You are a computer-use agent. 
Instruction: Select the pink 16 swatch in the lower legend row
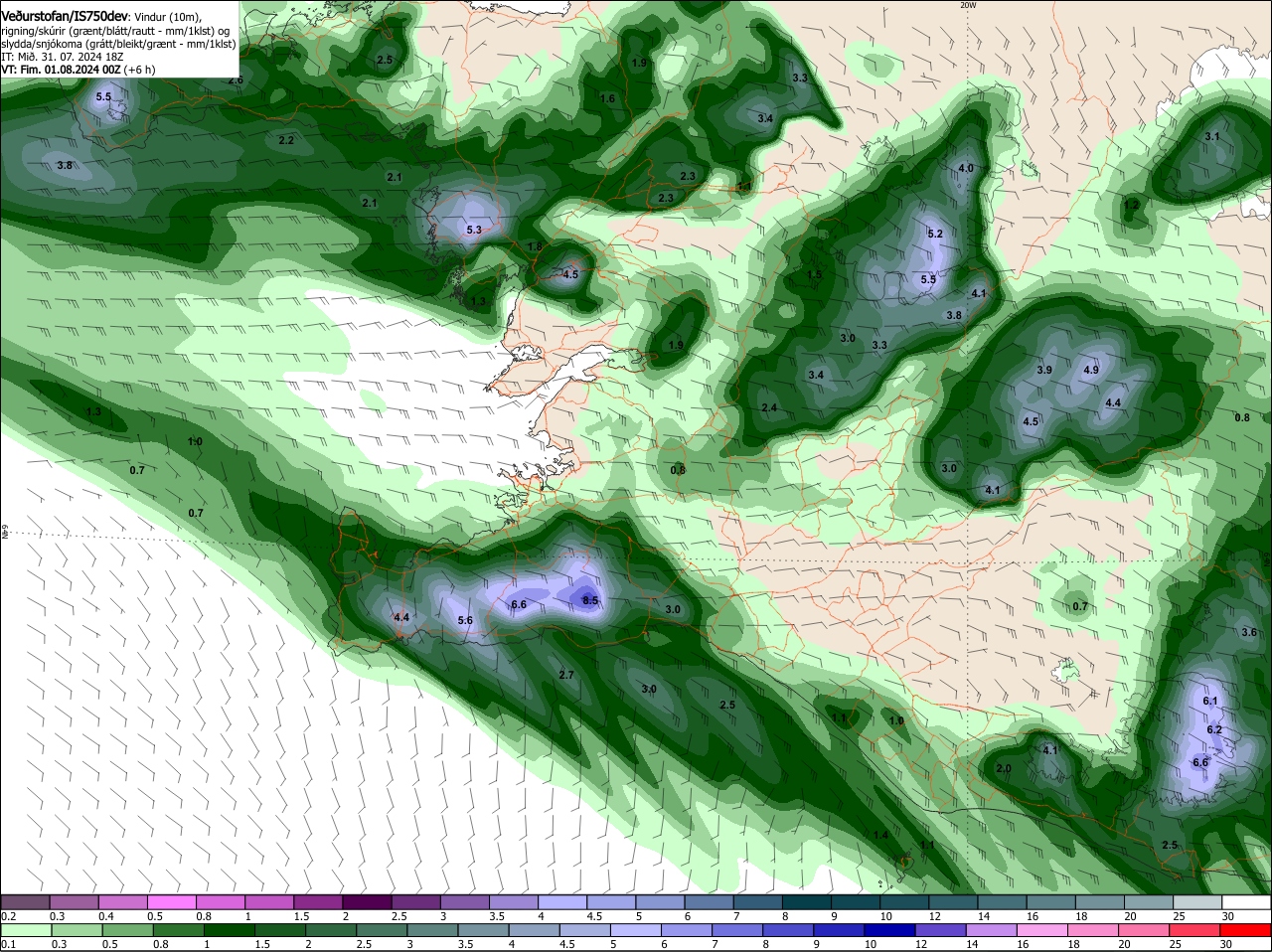click(x=1042, y=930)
